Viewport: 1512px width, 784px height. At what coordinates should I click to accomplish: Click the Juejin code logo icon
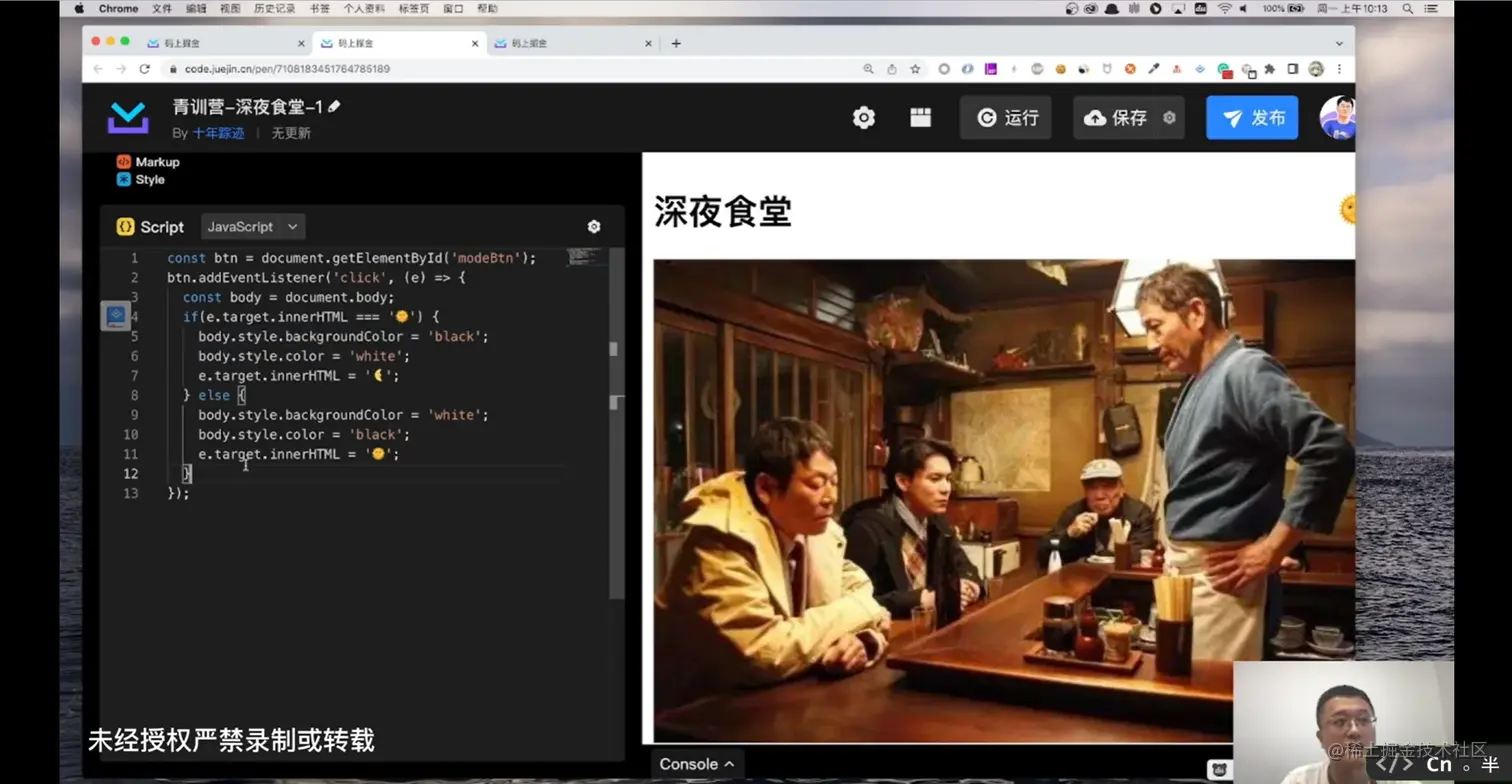click(128, 118)
